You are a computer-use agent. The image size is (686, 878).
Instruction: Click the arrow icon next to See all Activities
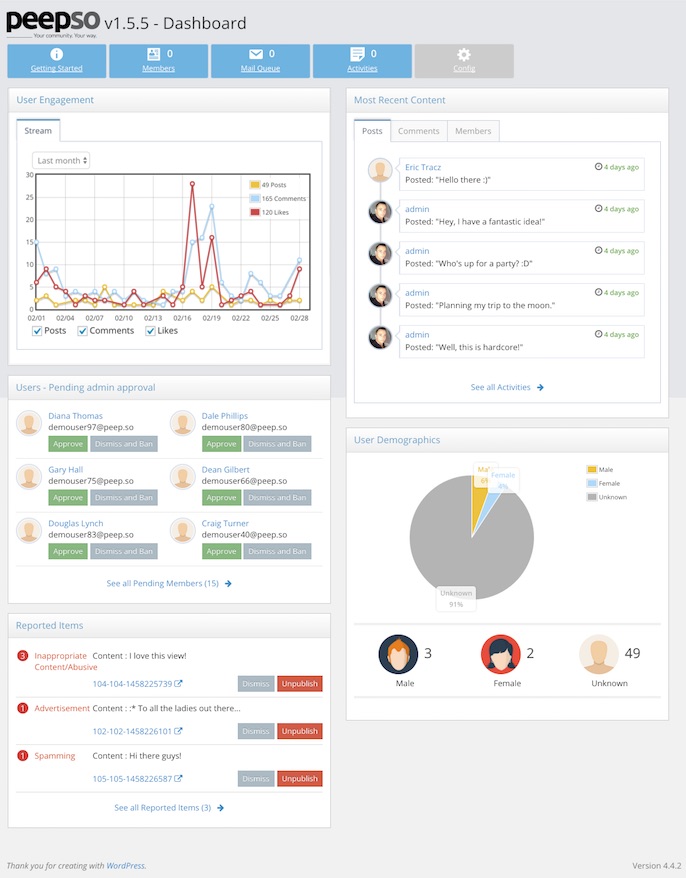pos(540,387)
